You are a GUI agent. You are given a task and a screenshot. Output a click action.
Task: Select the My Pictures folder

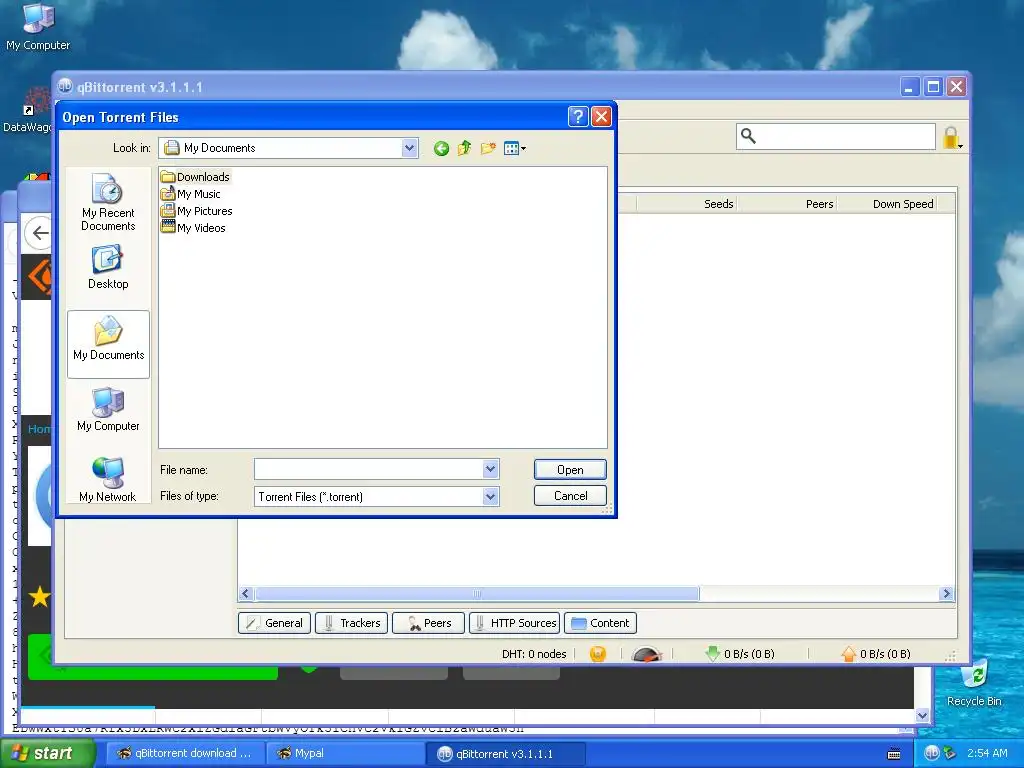click(197, 211)
